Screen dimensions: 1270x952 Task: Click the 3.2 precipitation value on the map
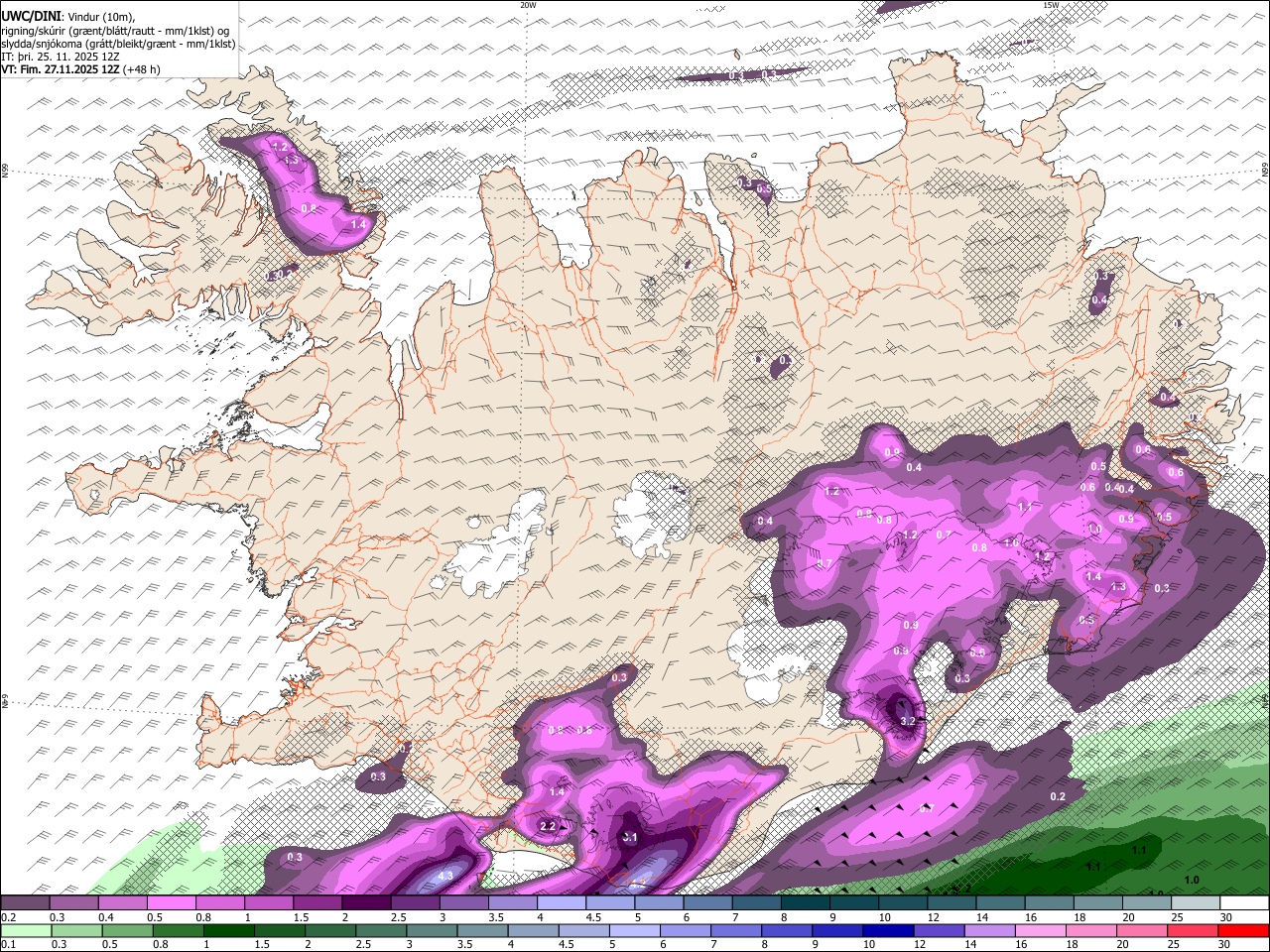click(x=907, y=721)
